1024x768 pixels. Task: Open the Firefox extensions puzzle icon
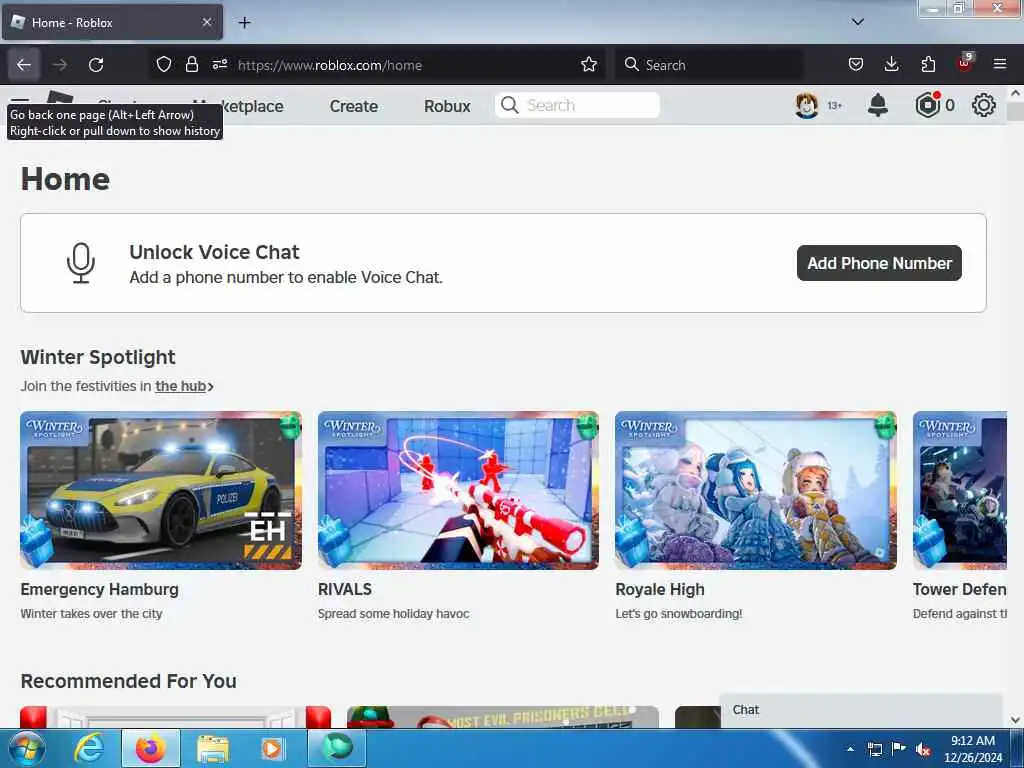coord(928,65)
